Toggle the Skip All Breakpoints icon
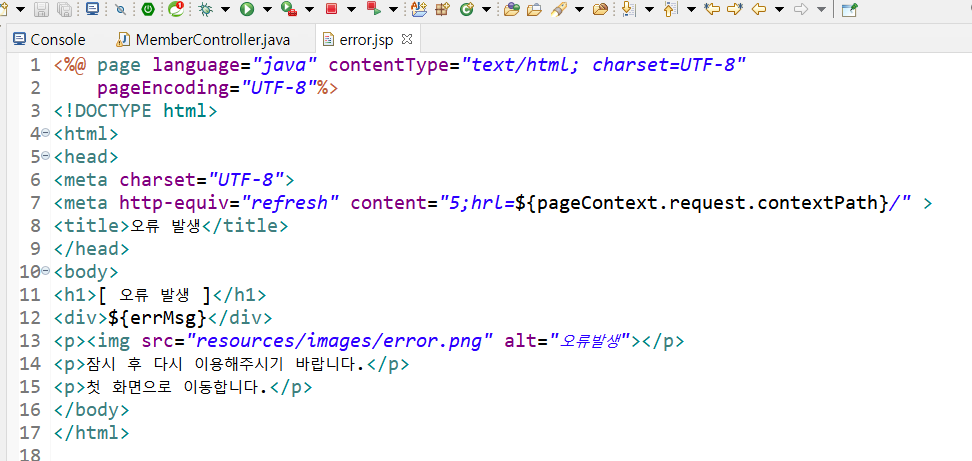The image size is (972, 461). point(121,9)
